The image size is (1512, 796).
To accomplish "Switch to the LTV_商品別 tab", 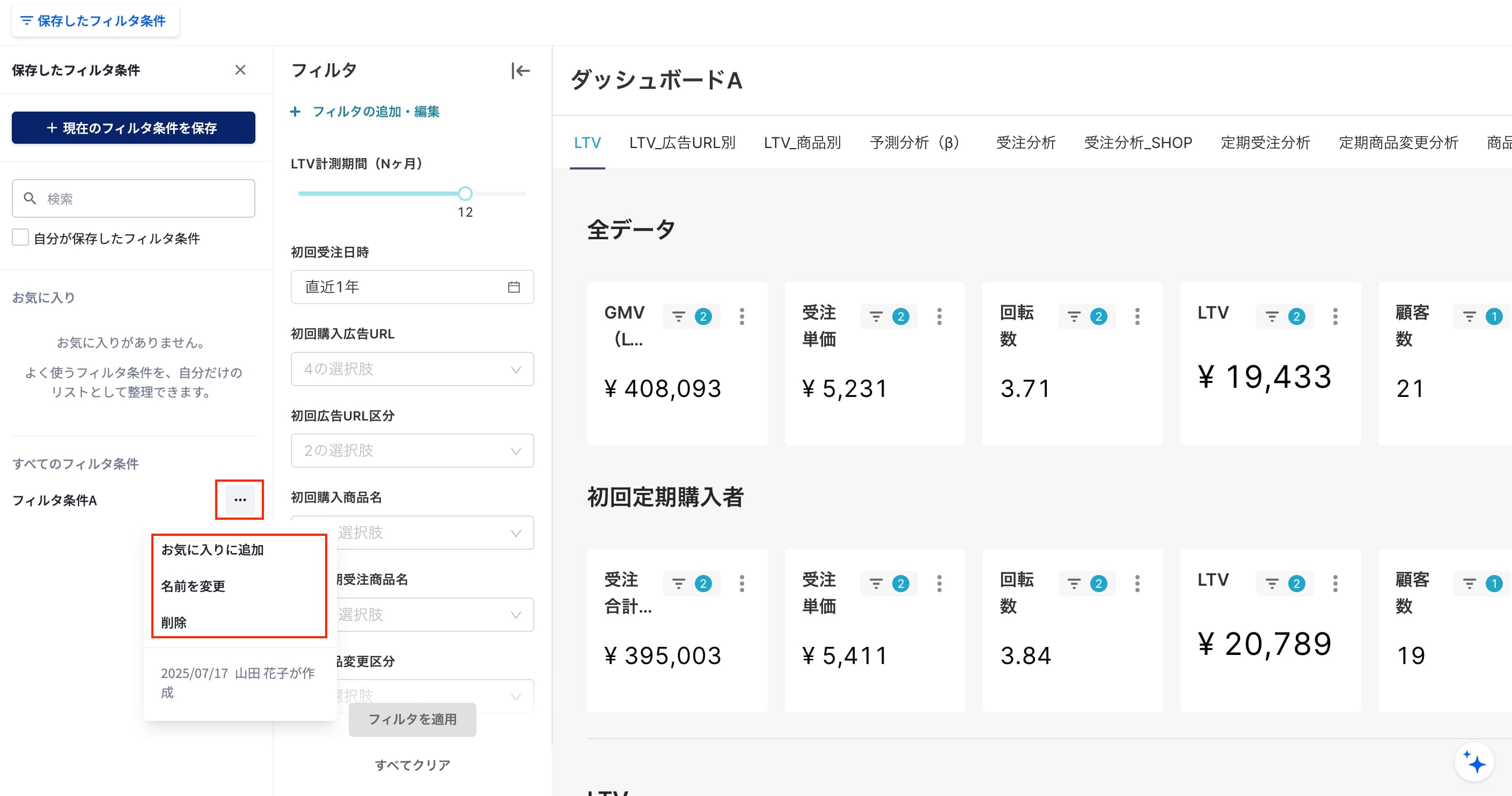I will 802,143.
